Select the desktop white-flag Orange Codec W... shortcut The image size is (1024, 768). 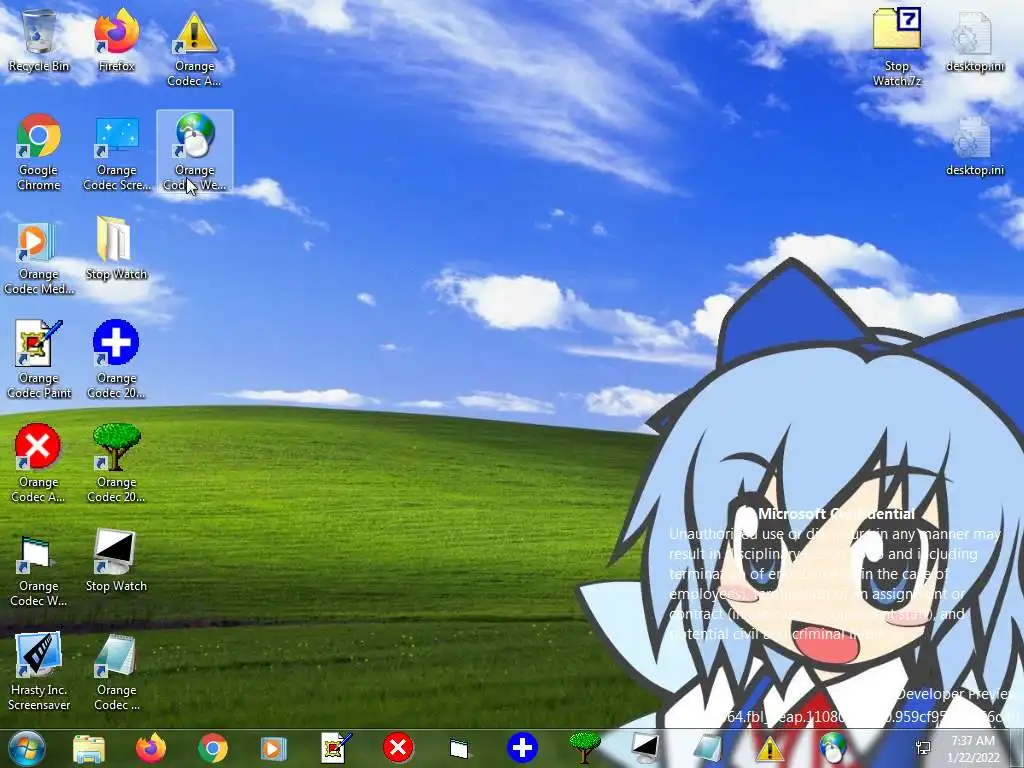click(39, 569)
